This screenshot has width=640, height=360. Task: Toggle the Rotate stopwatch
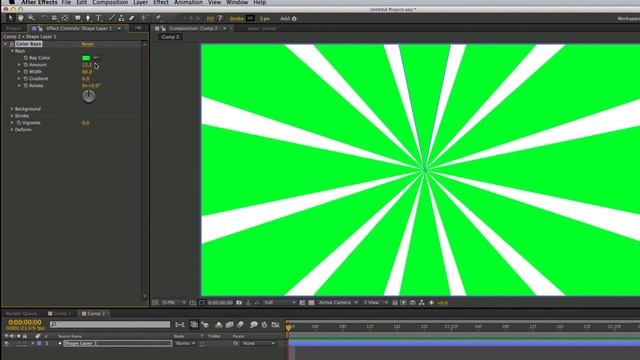click(26, 86)
